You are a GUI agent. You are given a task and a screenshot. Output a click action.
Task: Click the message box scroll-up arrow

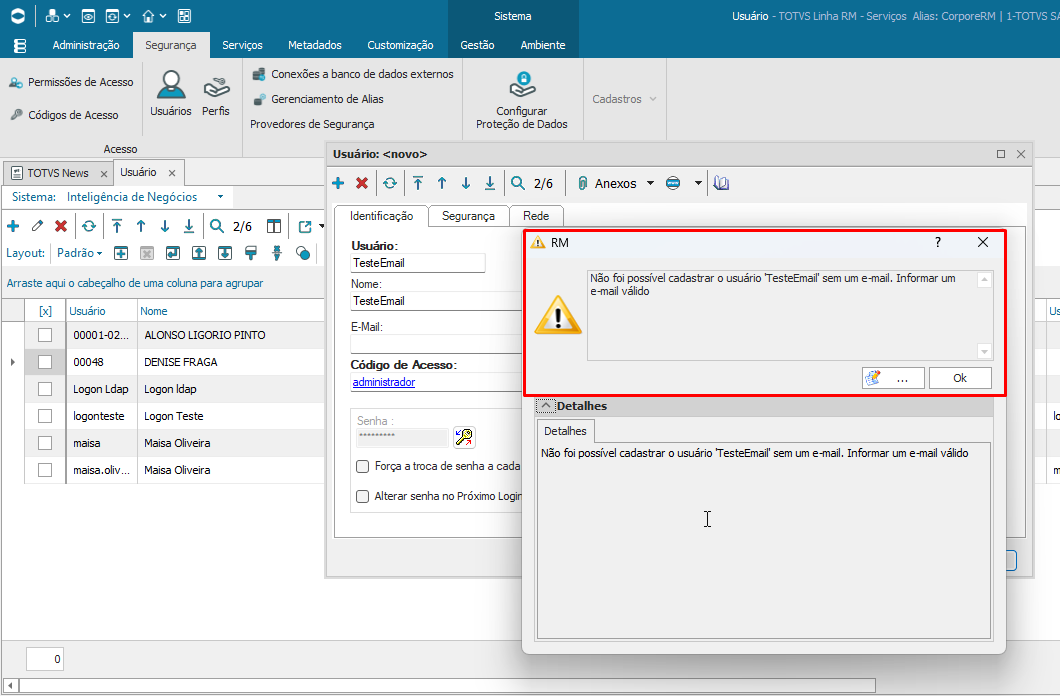click(x=984, y=280)
